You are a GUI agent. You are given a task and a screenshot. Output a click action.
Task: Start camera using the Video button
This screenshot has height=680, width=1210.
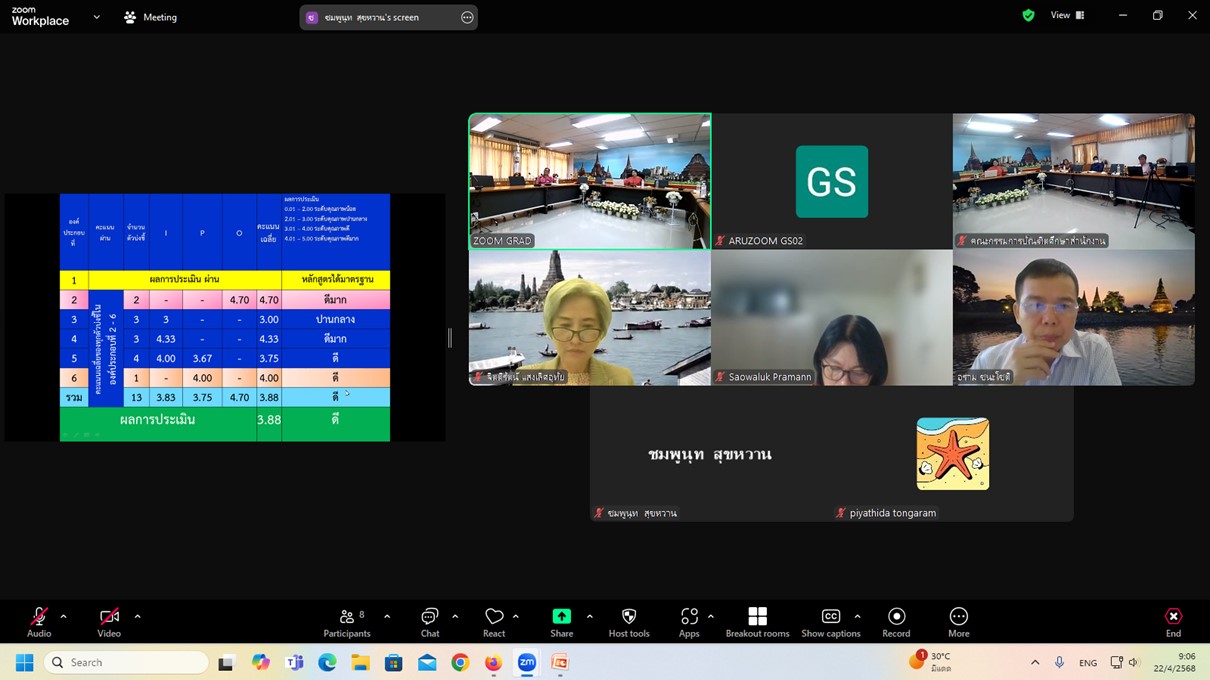point(109,622)
